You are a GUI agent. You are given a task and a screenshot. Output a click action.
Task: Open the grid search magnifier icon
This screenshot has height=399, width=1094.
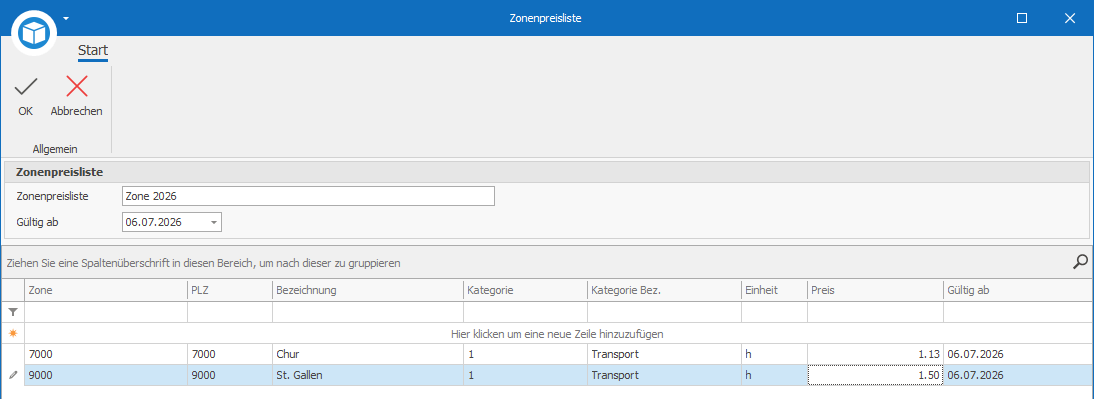tap(1080, 262)
